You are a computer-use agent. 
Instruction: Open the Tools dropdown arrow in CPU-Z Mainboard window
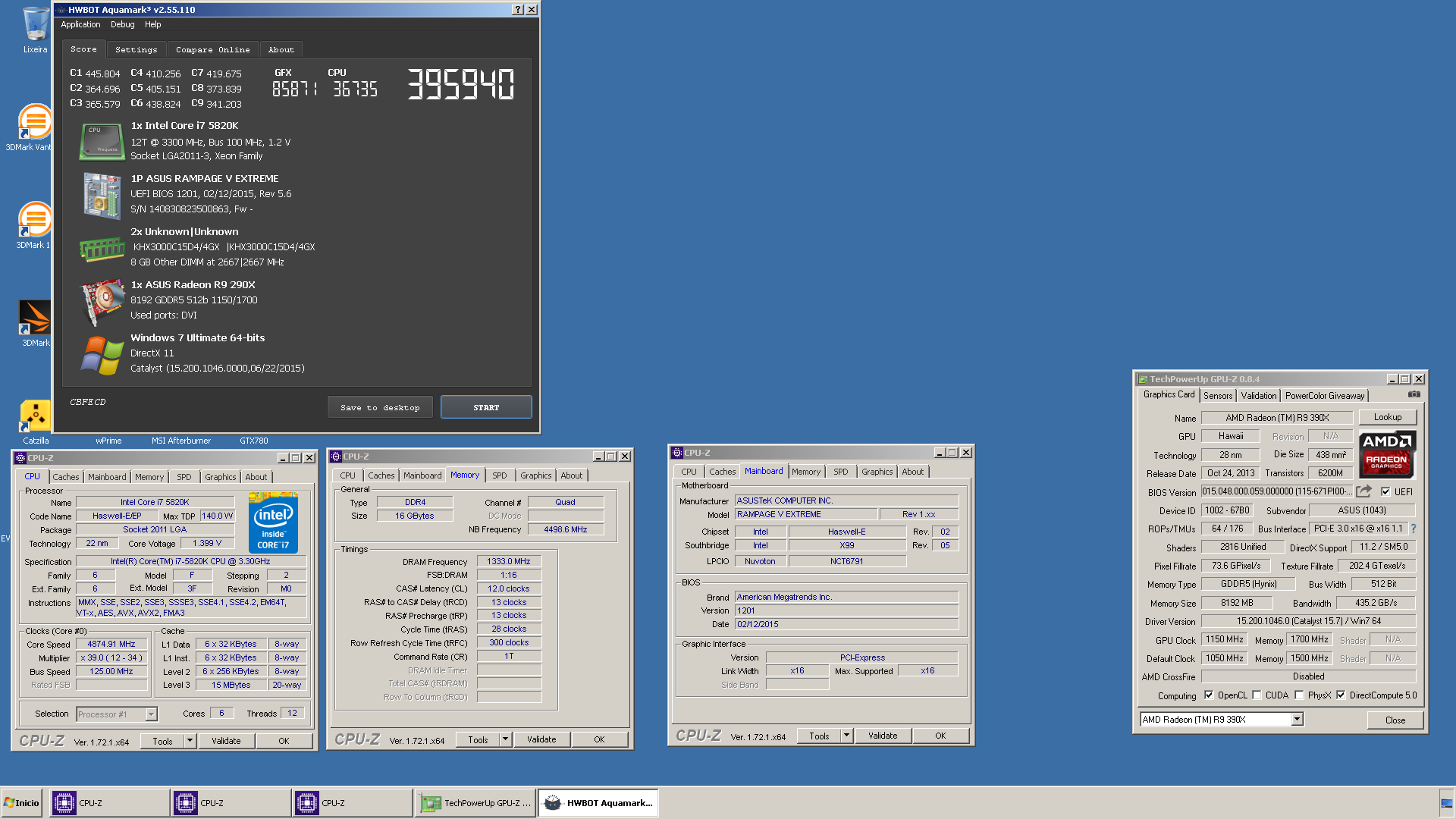click(x=847, y=736)
